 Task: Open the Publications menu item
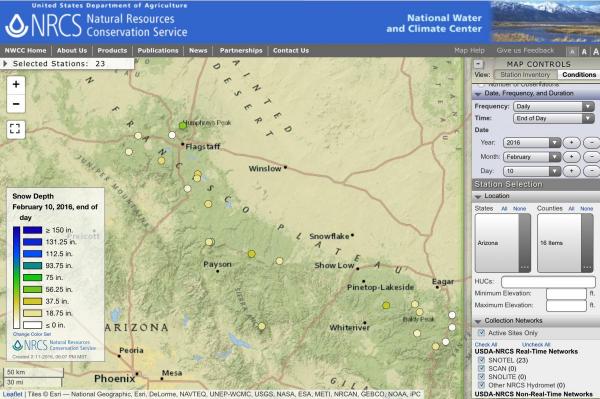(158, 50)
